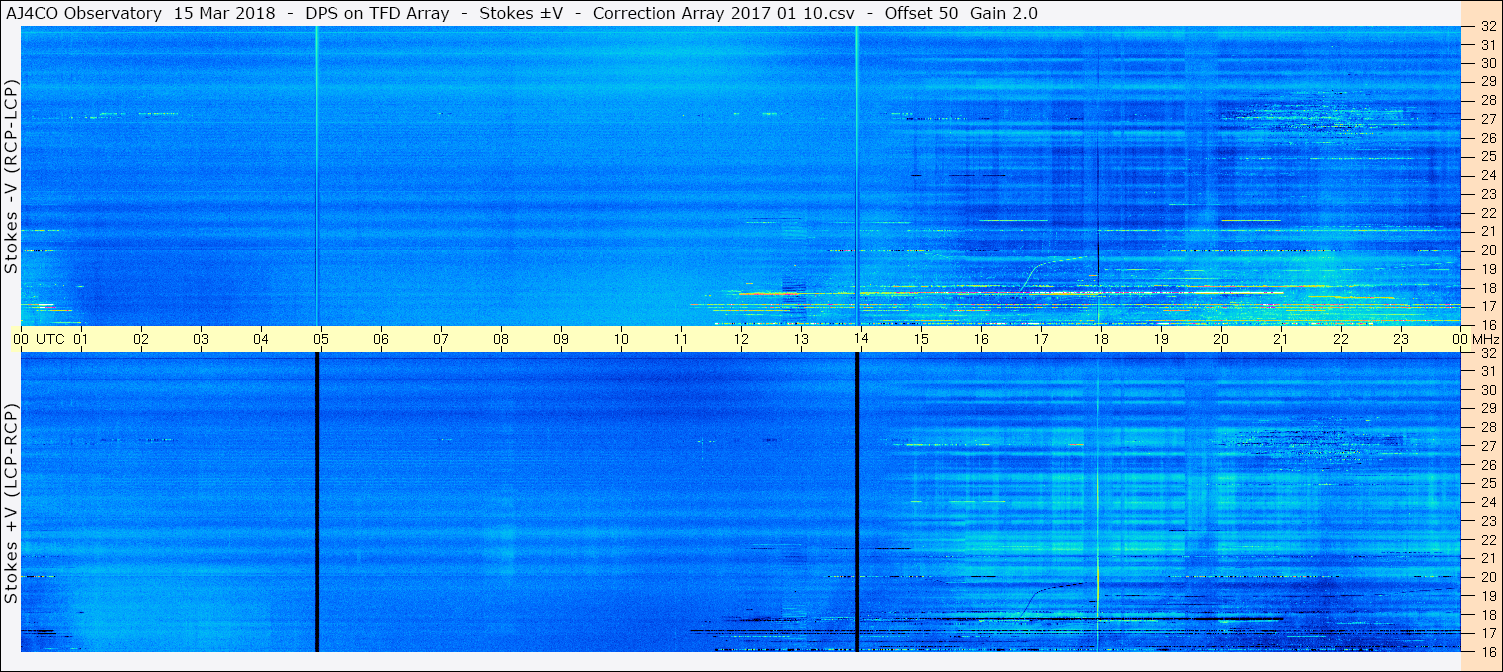Click the 'Stokes +V (LCP-RCP)' axis label
The height and width of the screenshot is (672, 1503).
(12, 505)
